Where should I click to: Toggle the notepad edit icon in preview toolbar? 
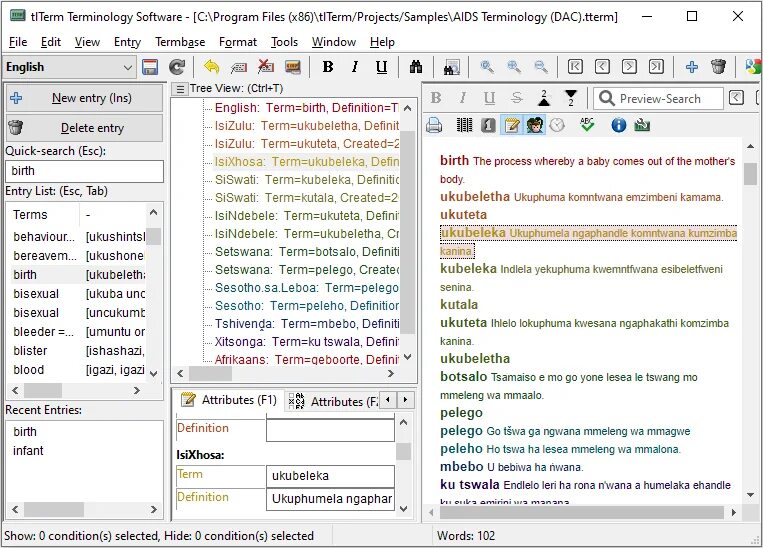click(x=511, y=126)
